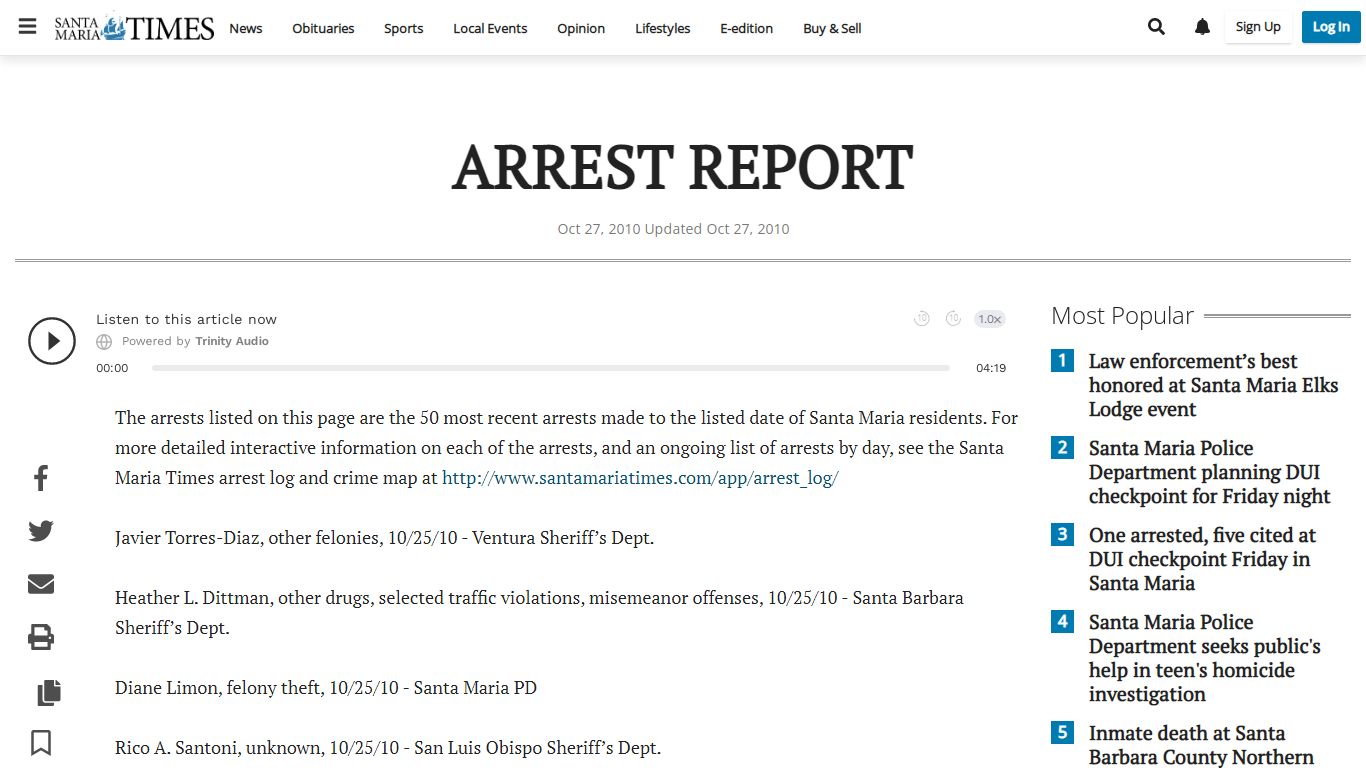Select popular item number 1 badge

pos(1062,361)
